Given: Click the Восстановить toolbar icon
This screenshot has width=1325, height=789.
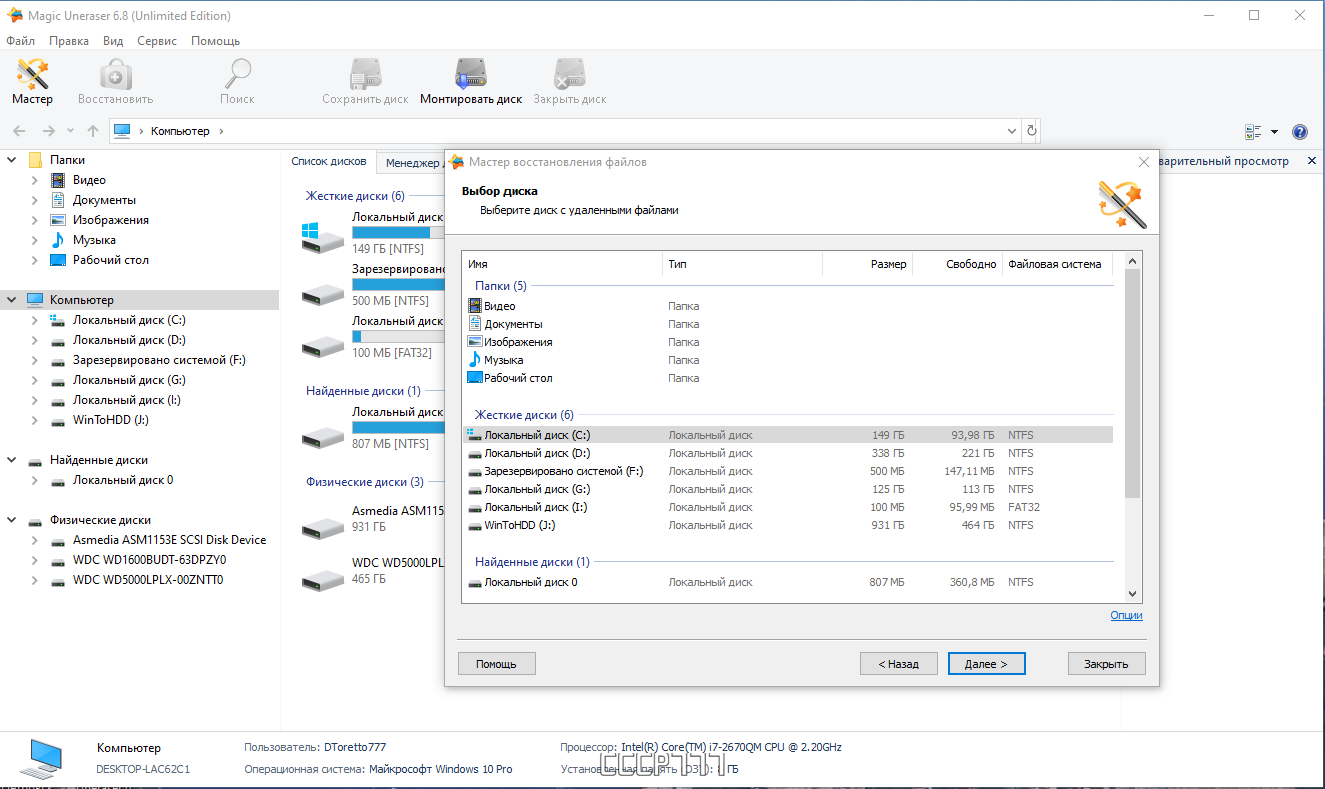Looking at the screenshot, I should (x=115, y=75).
